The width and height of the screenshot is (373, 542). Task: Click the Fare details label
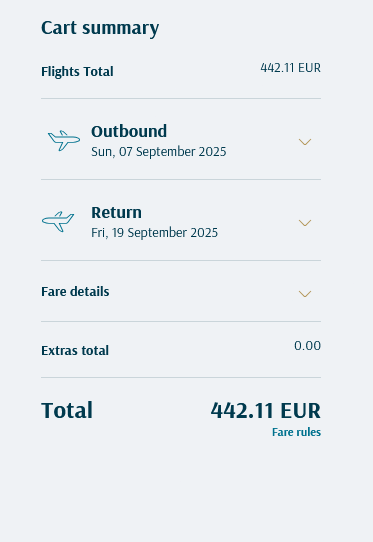click(75, 291)
